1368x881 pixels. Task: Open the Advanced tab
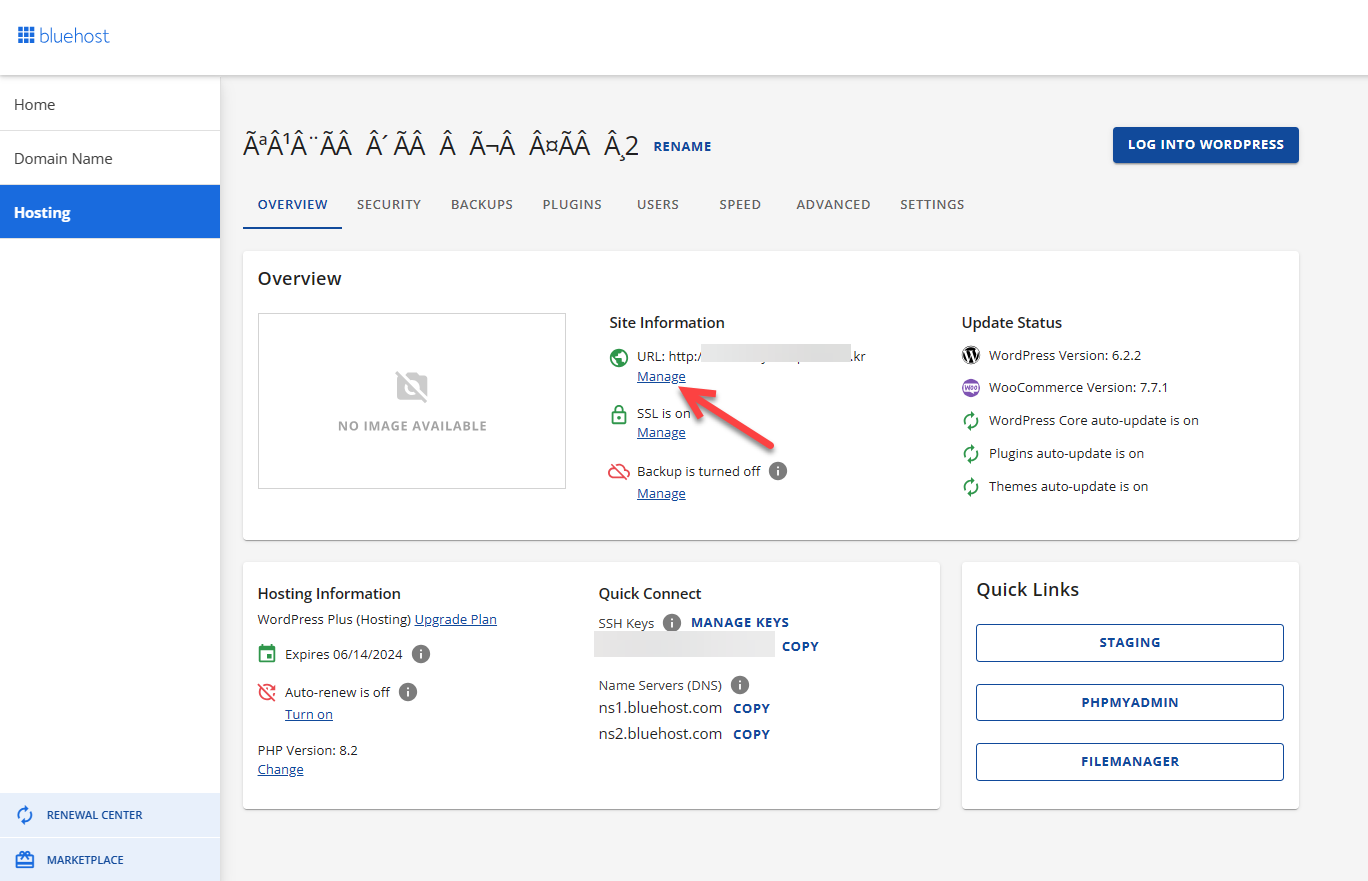(833, 204)
